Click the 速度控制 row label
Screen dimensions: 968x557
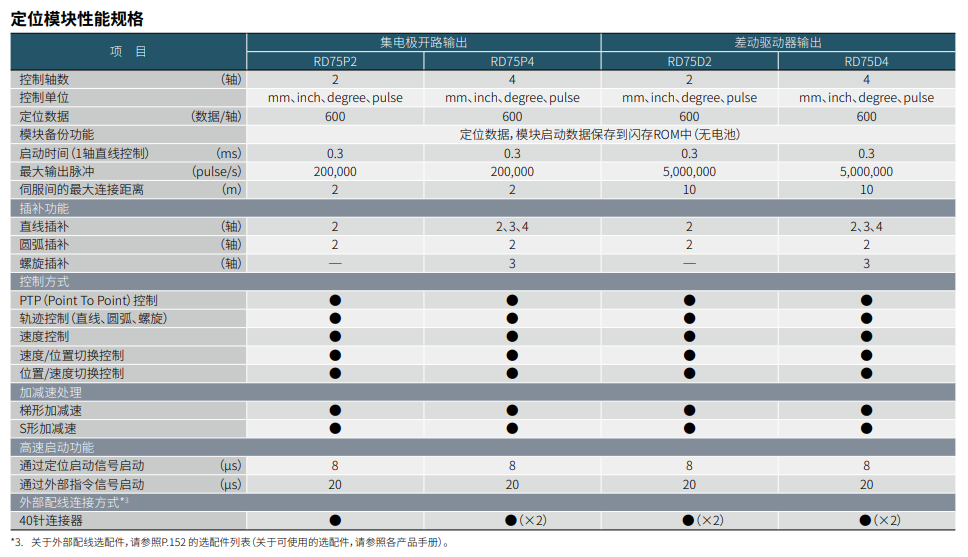coord(44,337)
